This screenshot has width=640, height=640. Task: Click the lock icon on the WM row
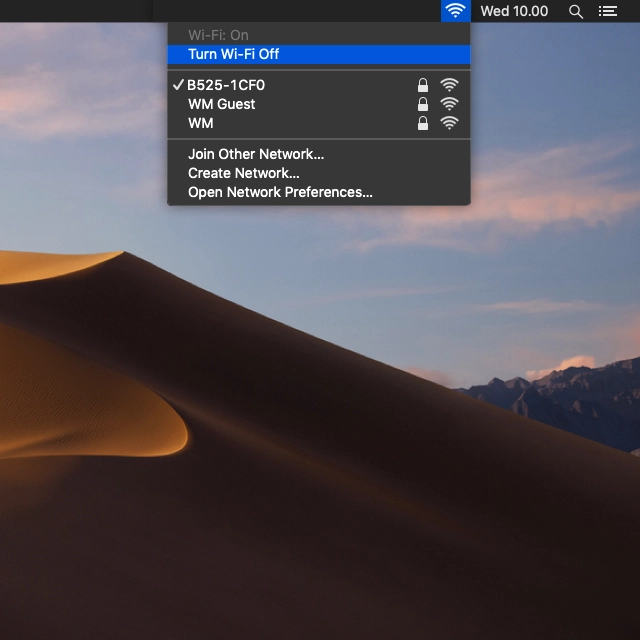coord(423,123)
